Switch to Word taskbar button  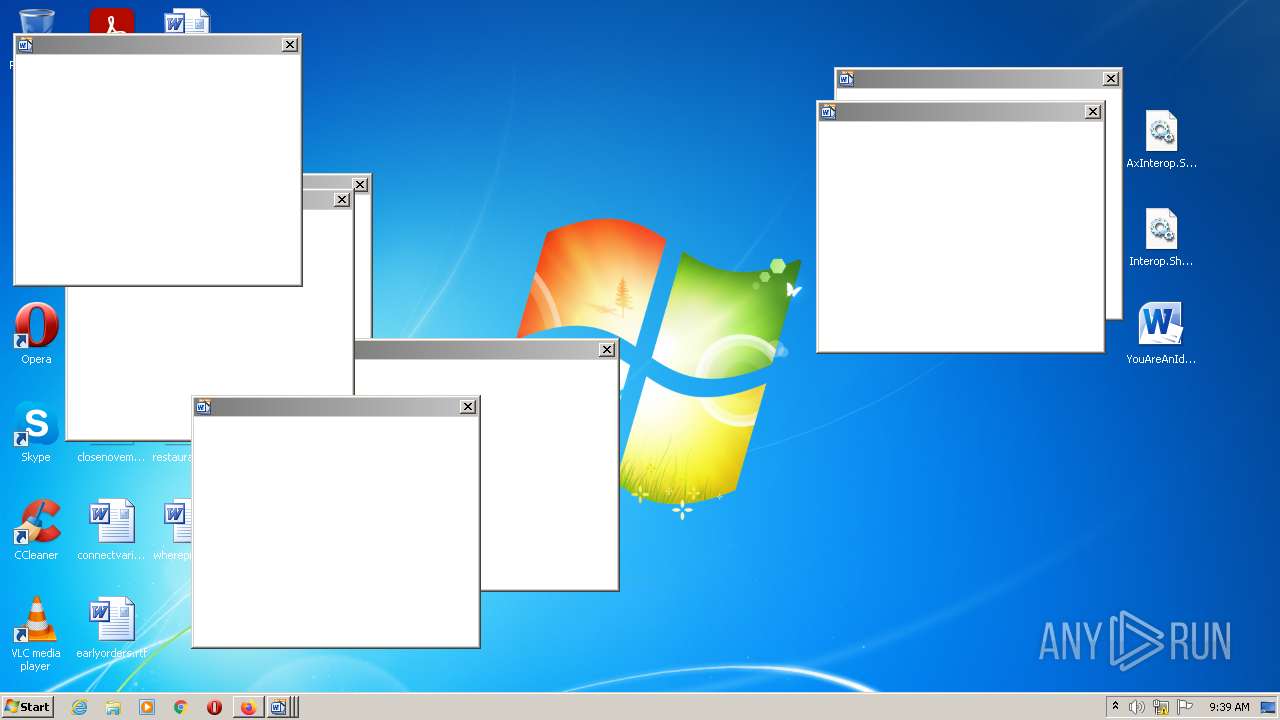pyautogui.click(x=279, y=707)
